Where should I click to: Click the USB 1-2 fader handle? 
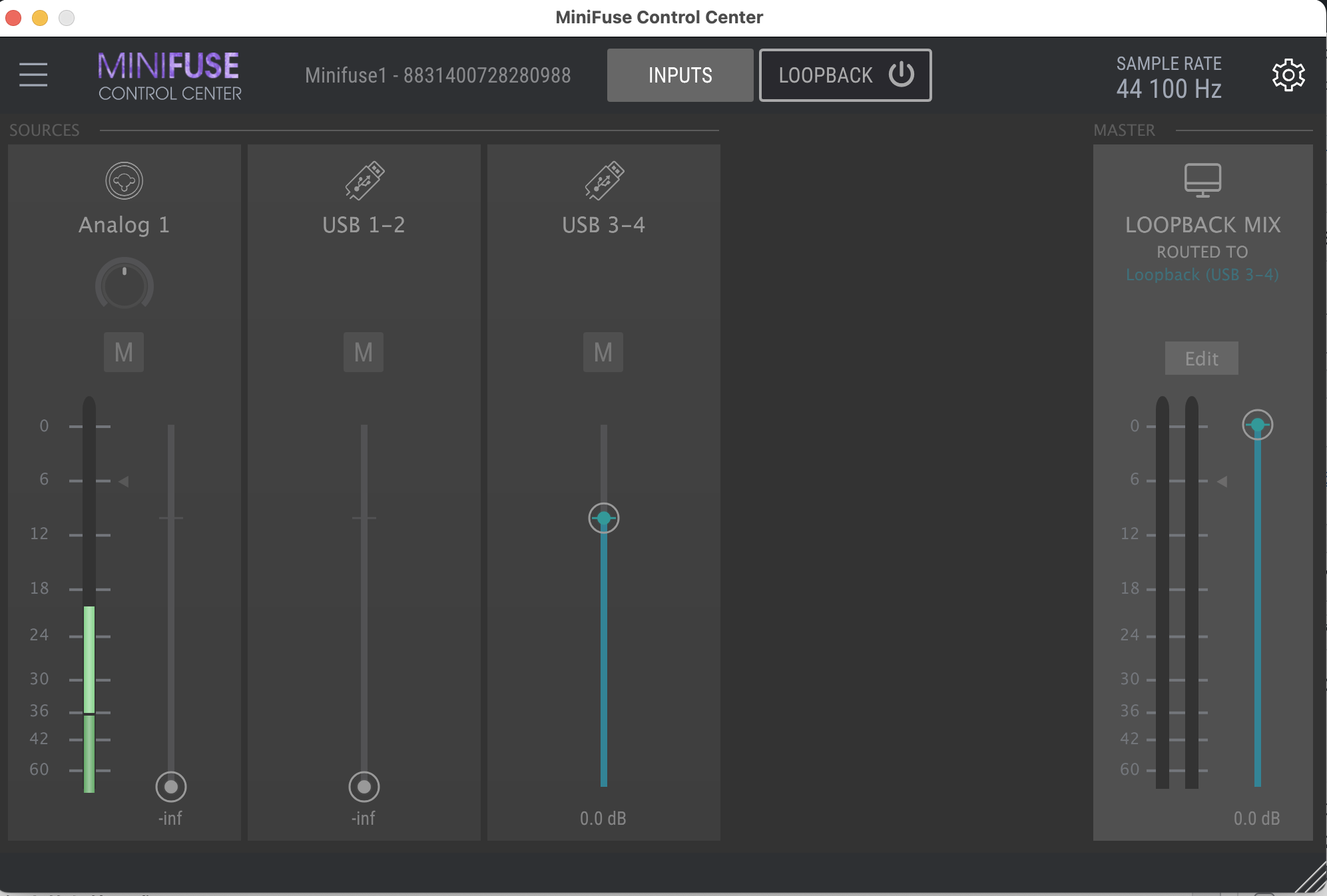[364, 787]
